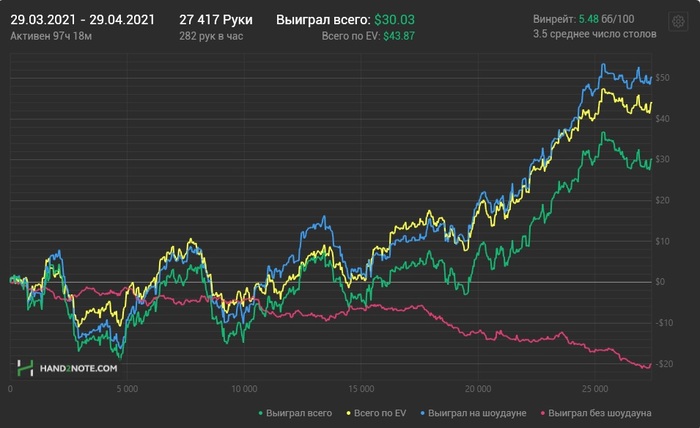Toggle the 'Всего по EV' legend series
700x428 pixels.
378,412
